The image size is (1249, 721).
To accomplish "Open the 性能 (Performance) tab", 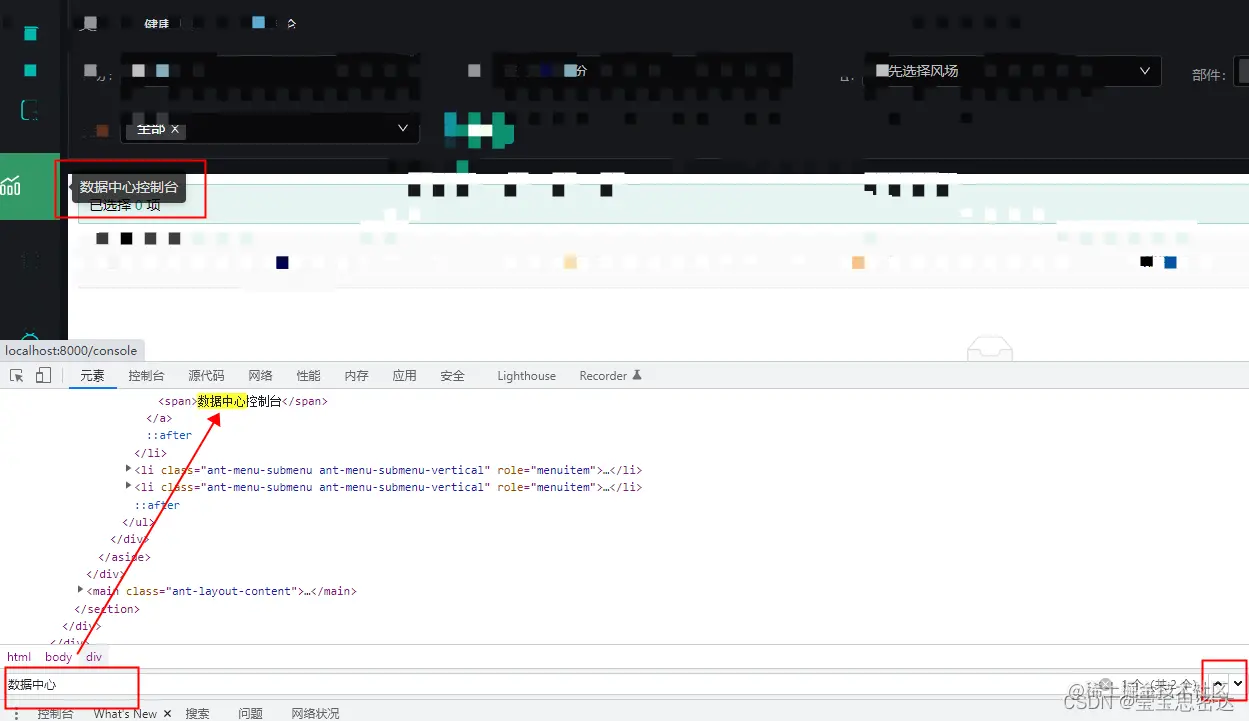I will point(308,376).
